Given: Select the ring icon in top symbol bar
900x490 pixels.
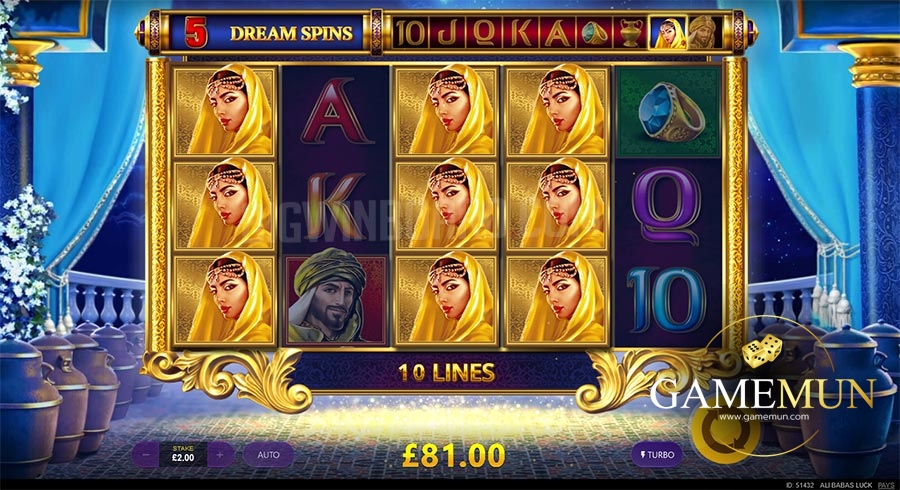Looking at the screenshot, I should (x=593, y=33).
